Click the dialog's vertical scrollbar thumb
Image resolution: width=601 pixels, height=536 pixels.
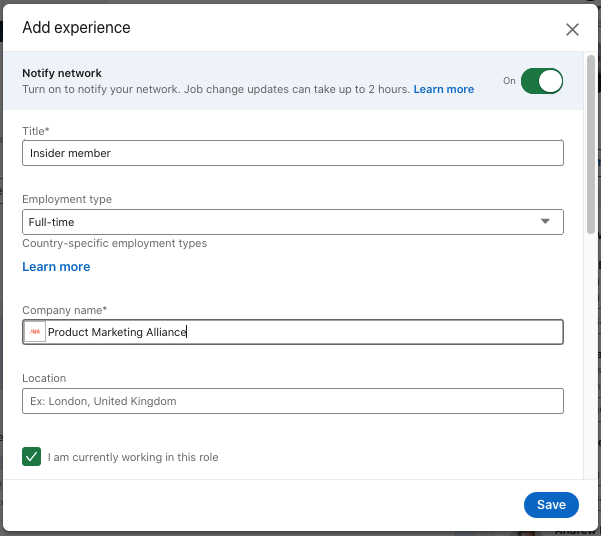pyautogui.click(x=591, y=144)
